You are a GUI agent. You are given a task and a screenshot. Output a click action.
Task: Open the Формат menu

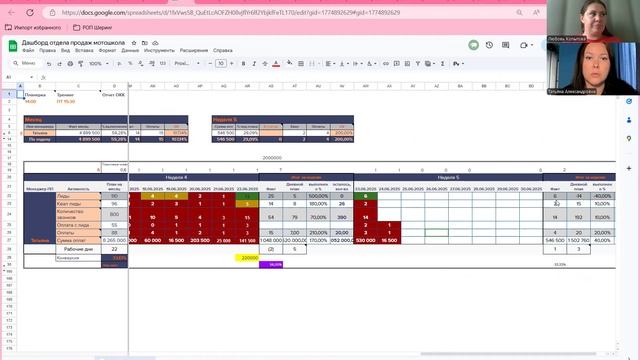pyautogui.click(x=107, y=51)
